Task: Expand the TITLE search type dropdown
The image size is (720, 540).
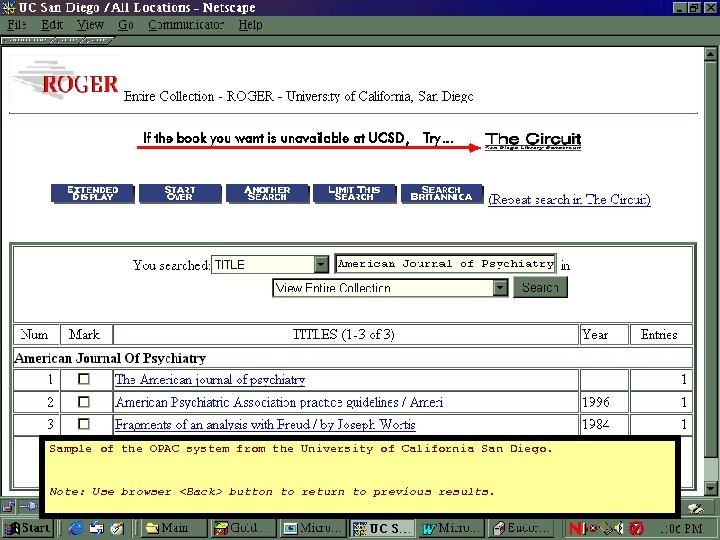Action: pyautogui.click(x=321, y=264)
